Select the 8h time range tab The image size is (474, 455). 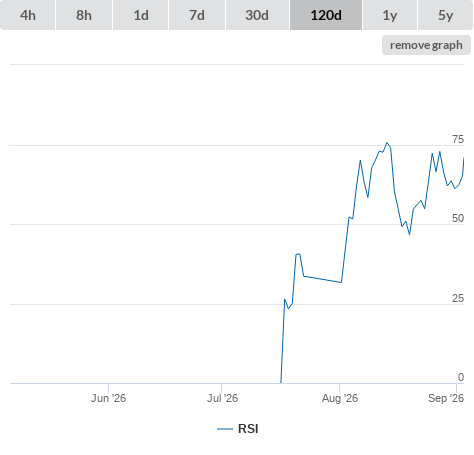84,15
